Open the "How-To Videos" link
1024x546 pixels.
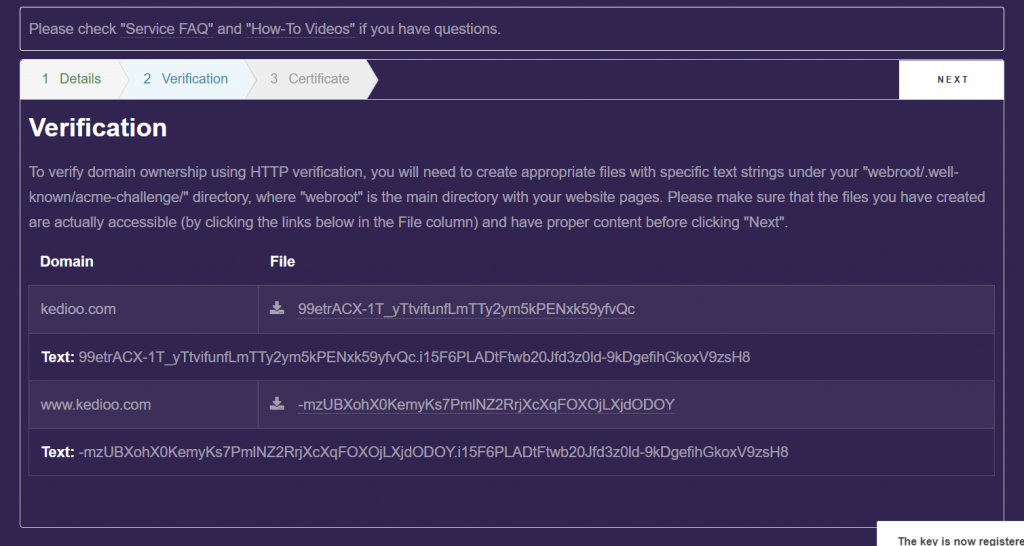pos(300,29)
